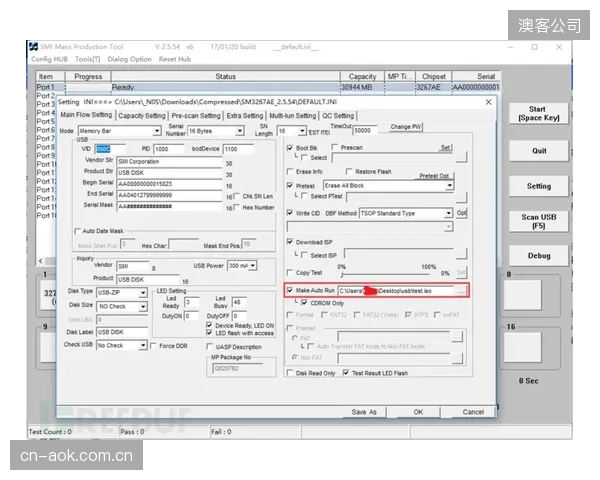Image resolution: width=600 pixels, height=480 pixels.
Task: Expand the Pretest Erase All Block dropdown
Action: click(x=450, y=186)
